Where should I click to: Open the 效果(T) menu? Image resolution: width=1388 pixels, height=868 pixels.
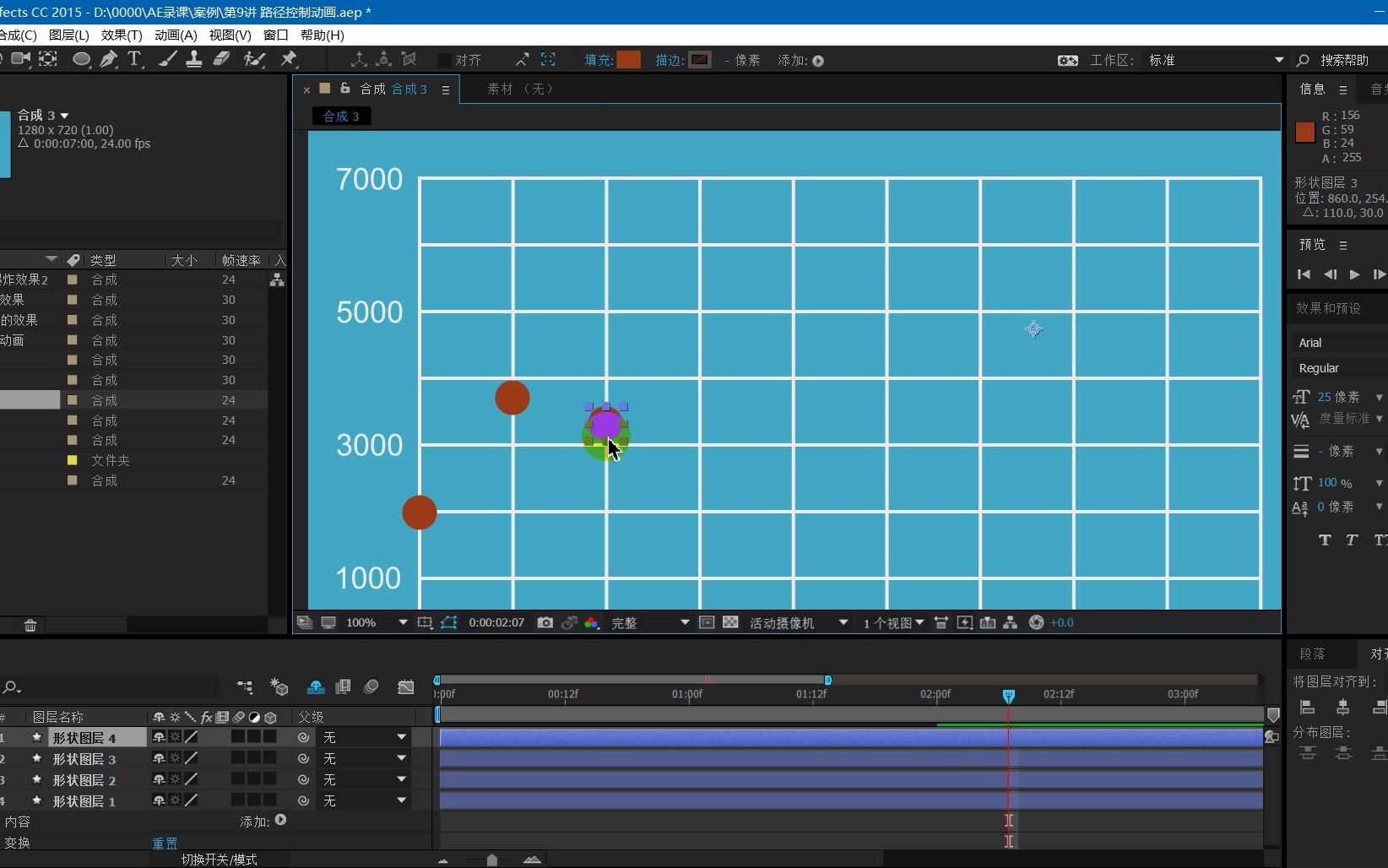[x=122, y=35]
